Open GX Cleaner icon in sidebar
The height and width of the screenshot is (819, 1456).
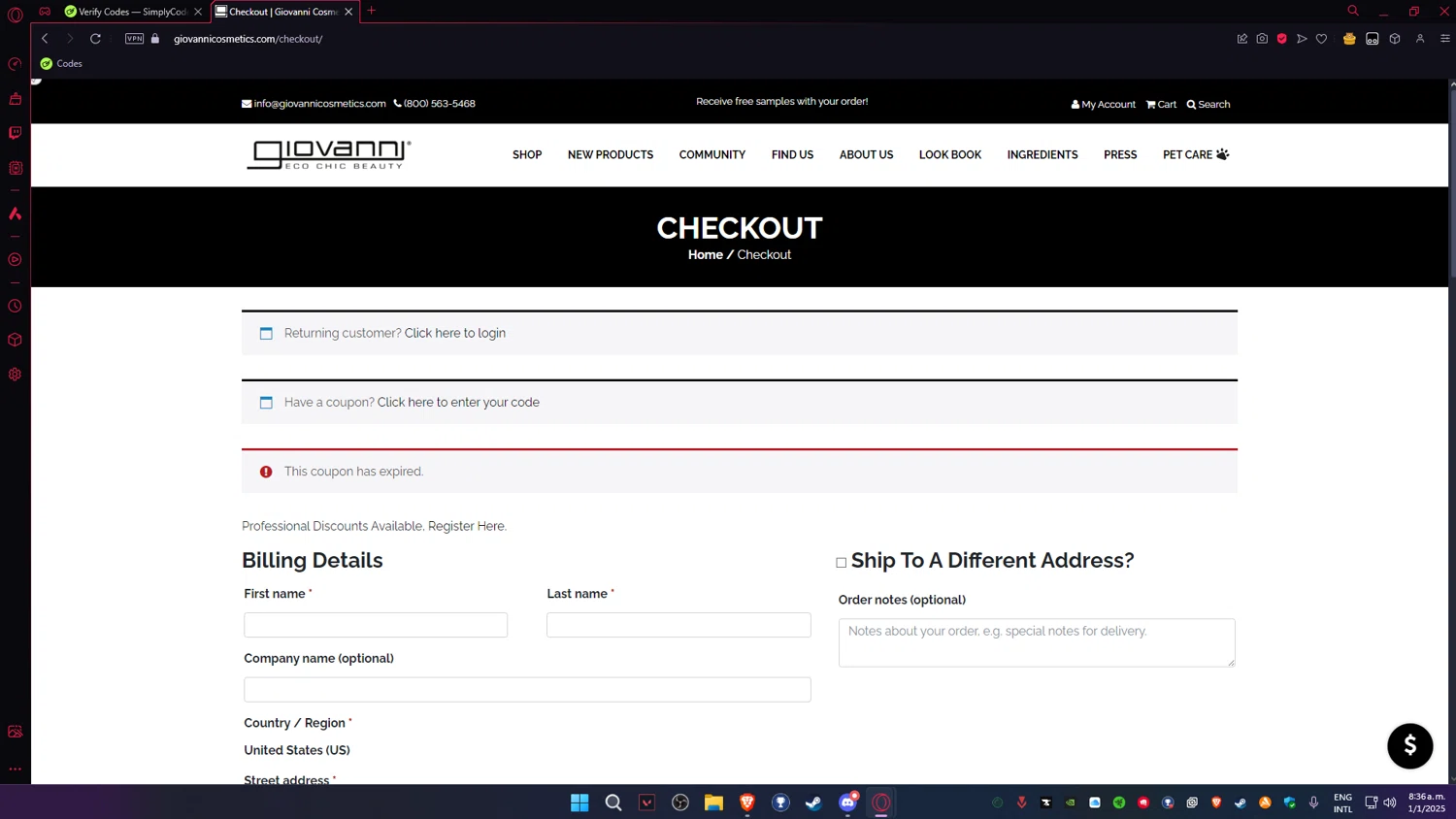click(15, 98)
